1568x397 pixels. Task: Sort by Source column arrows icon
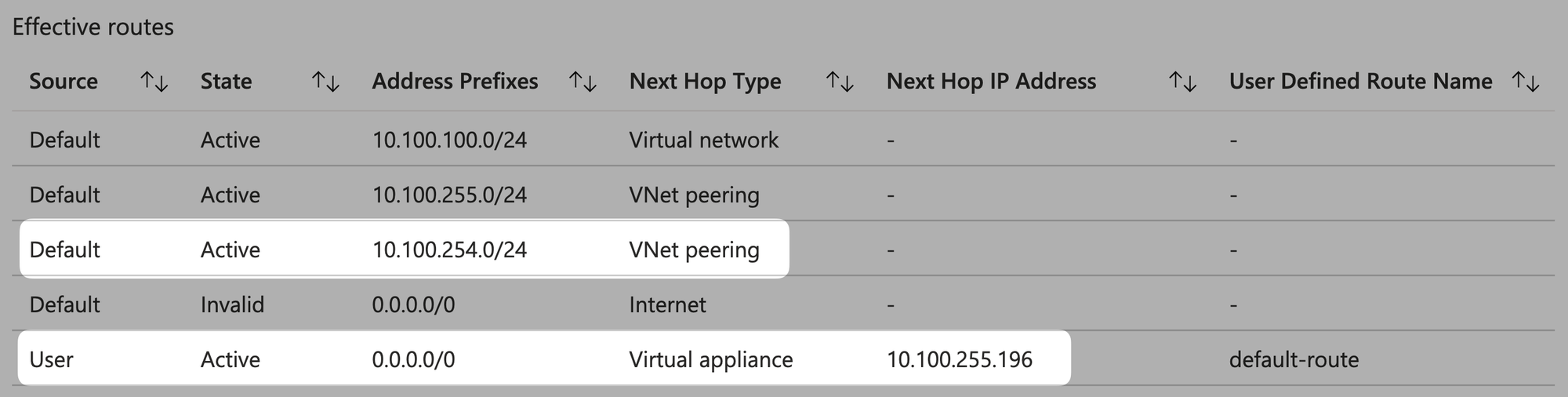tap(154, 82)
